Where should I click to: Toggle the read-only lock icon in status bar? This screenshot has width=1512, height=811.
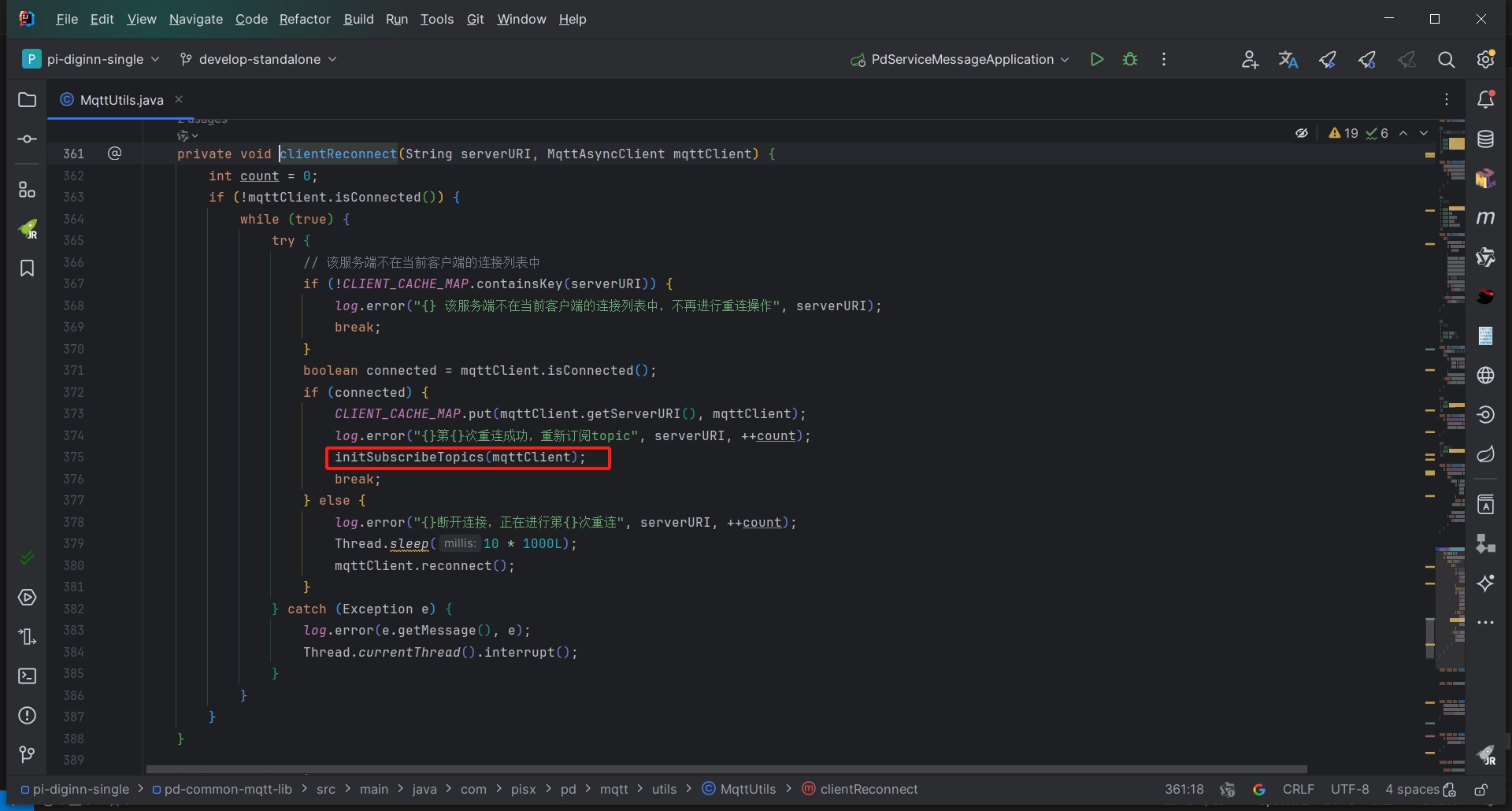click(x=1480, y=790)
